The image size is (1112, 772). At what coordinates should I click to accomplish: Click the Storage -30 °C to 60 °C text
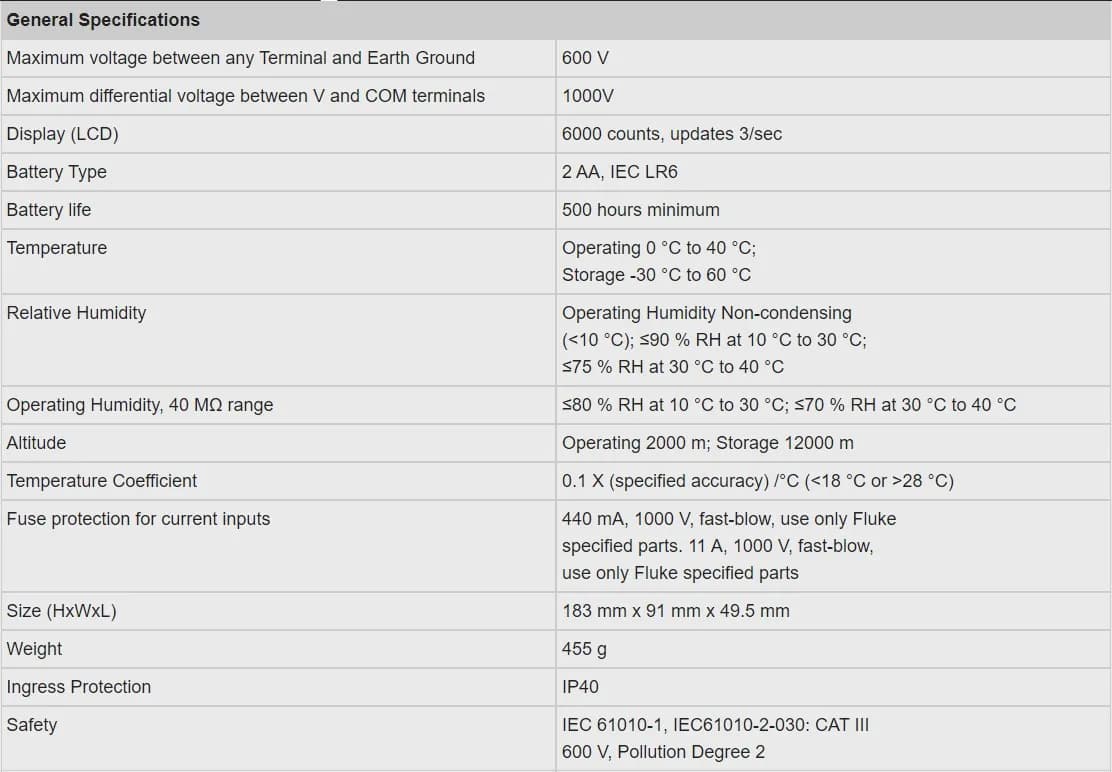coord(656,275)
